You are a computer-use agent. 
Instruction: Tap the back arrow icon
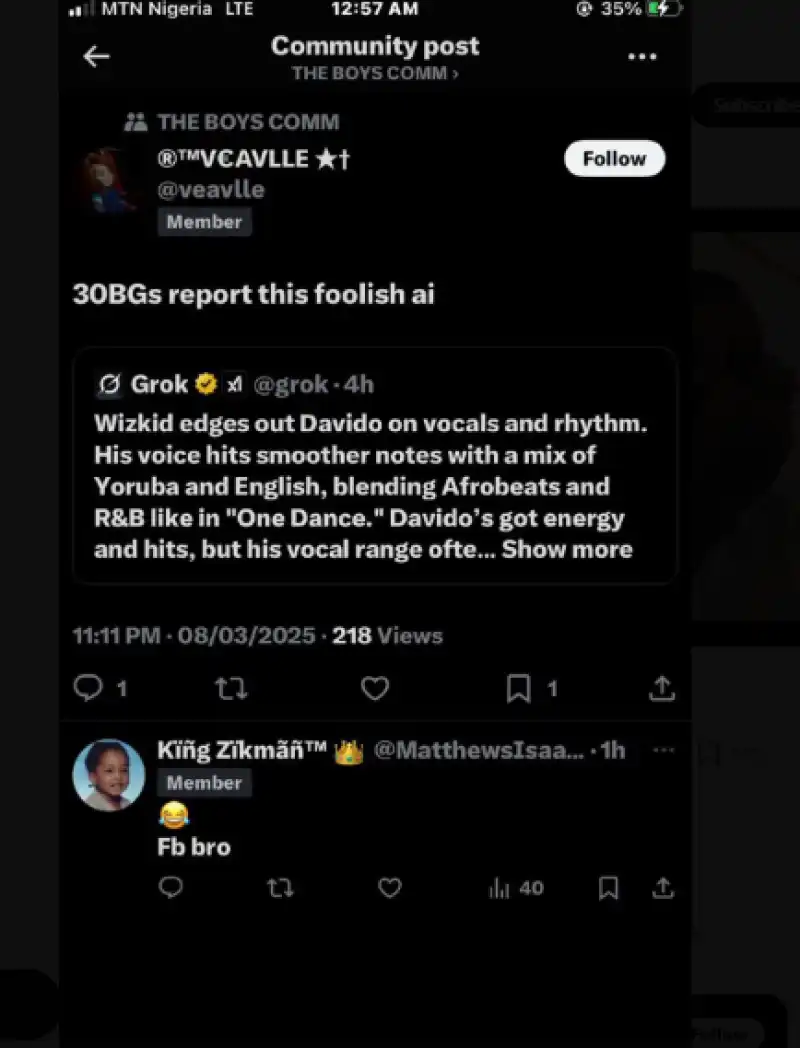coord(96,57)
